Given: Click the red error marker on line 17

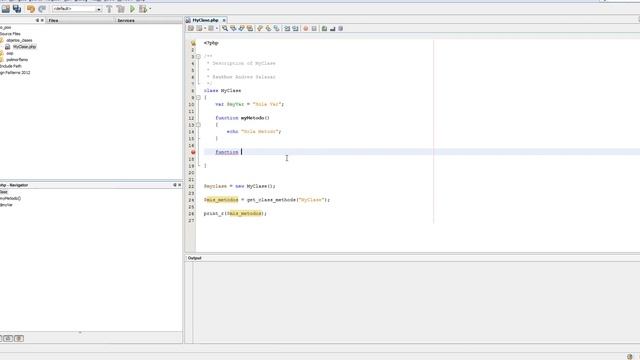Looking at the screenshot, I should (193, 152).
